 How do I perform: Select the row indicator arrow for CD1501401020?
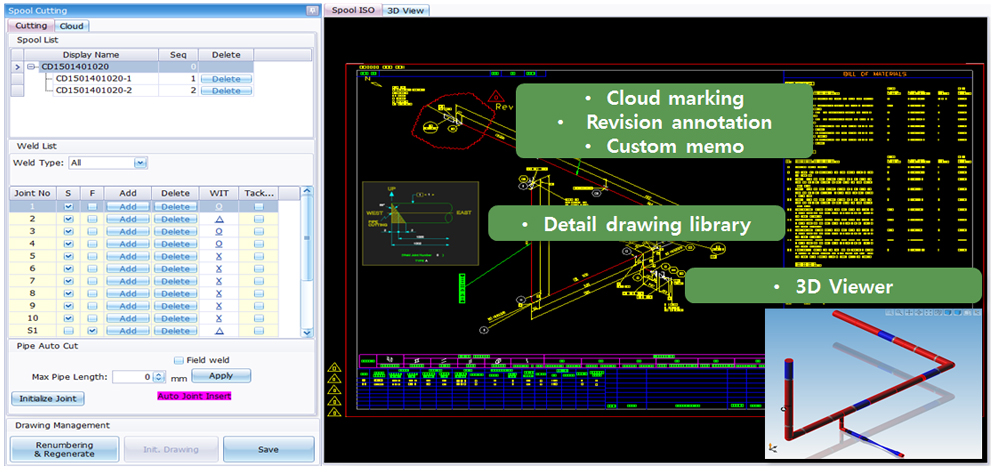tap(16, 67)
